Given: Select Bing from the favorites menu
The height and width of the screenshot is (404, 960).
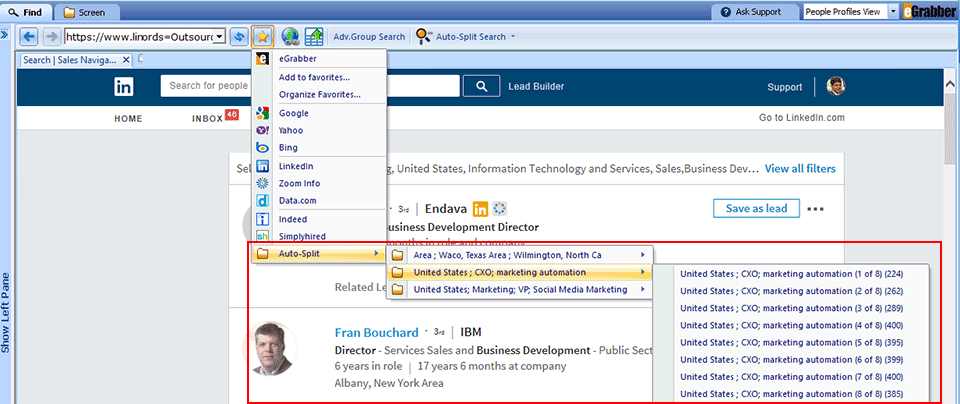Looking at the screenshot, I should (319, 148).
